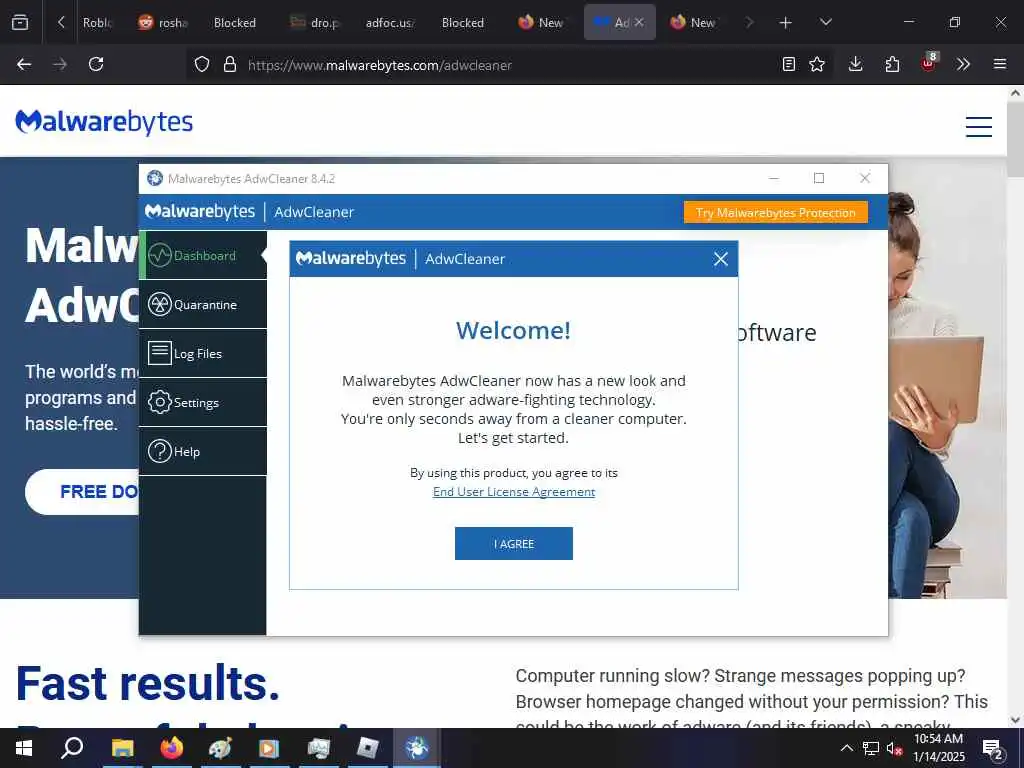The width and height of the screenshot is (1024, 768).
Task: Click the site security padlock icon
Action: click(230, 65)
